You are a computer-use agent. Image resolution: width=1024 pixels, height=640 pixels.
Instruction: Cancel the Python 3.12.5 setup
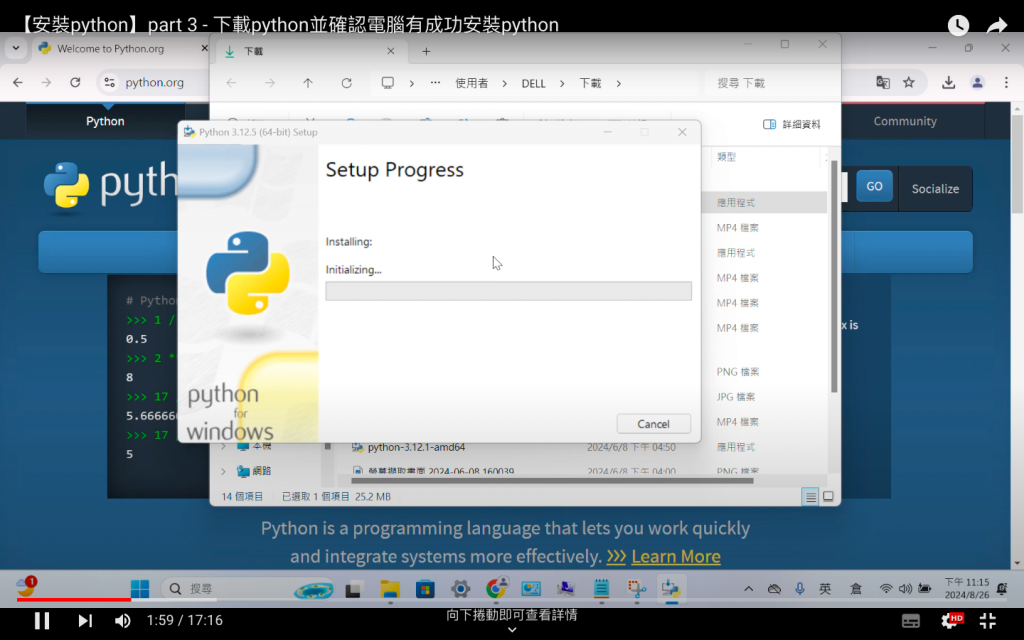pos(653,424)
